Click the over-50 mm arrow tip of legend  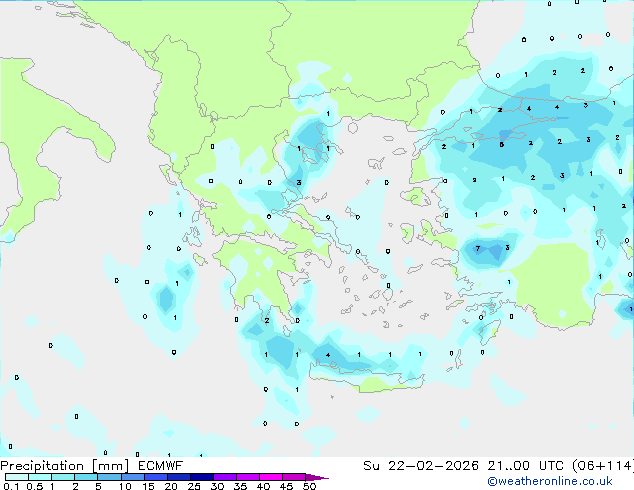pos(317,477)
